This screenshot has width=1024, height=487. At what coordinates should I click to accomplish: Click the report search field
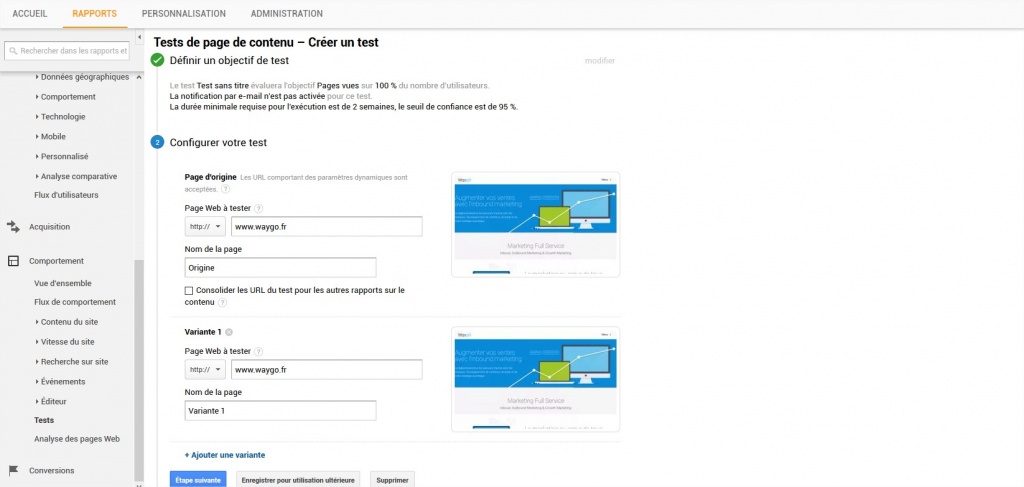[x=67, y=50]
